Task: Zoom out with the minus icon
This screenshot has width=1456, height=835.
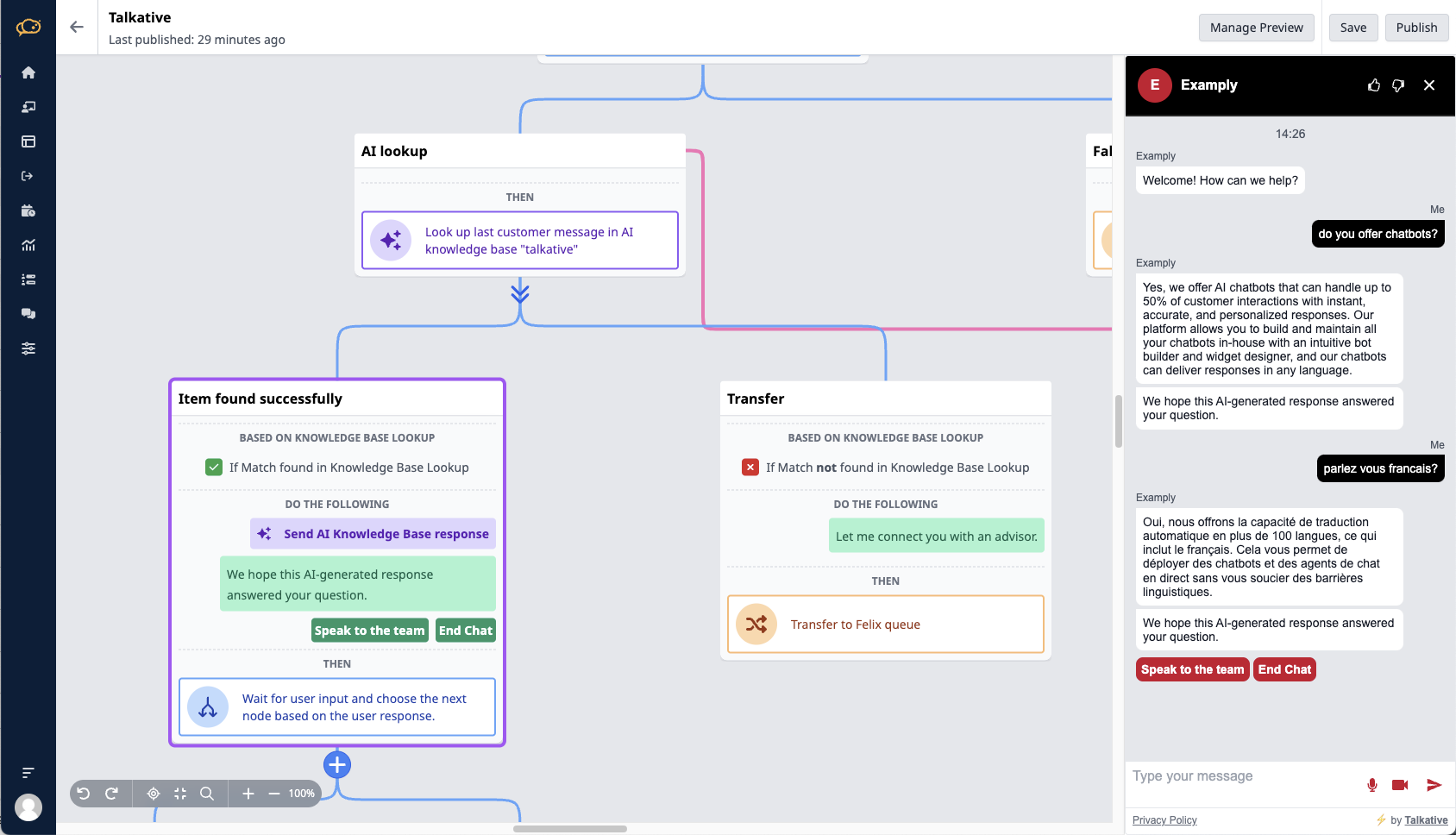Action: (x=274, y=794)
